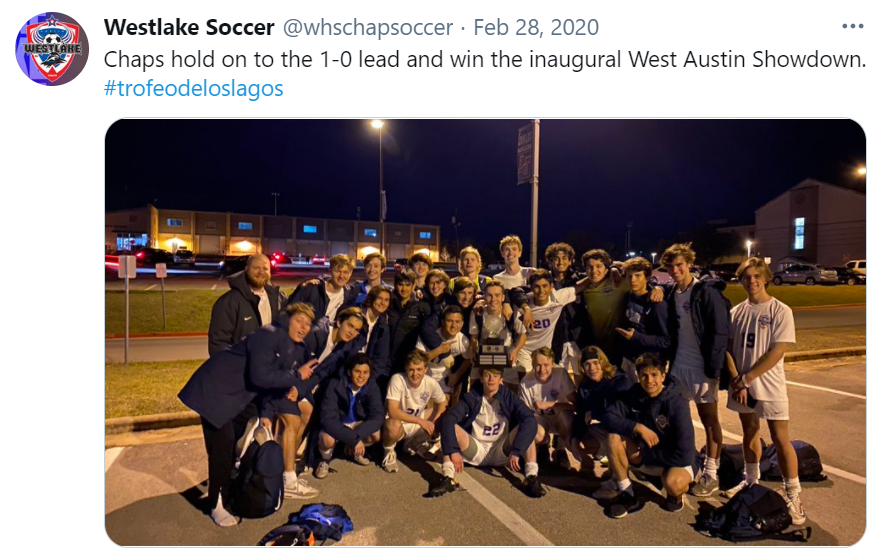The image size is (877, 554).
Task: Open the Feb 28, 2020 timestamp
Action: point(536,27)
